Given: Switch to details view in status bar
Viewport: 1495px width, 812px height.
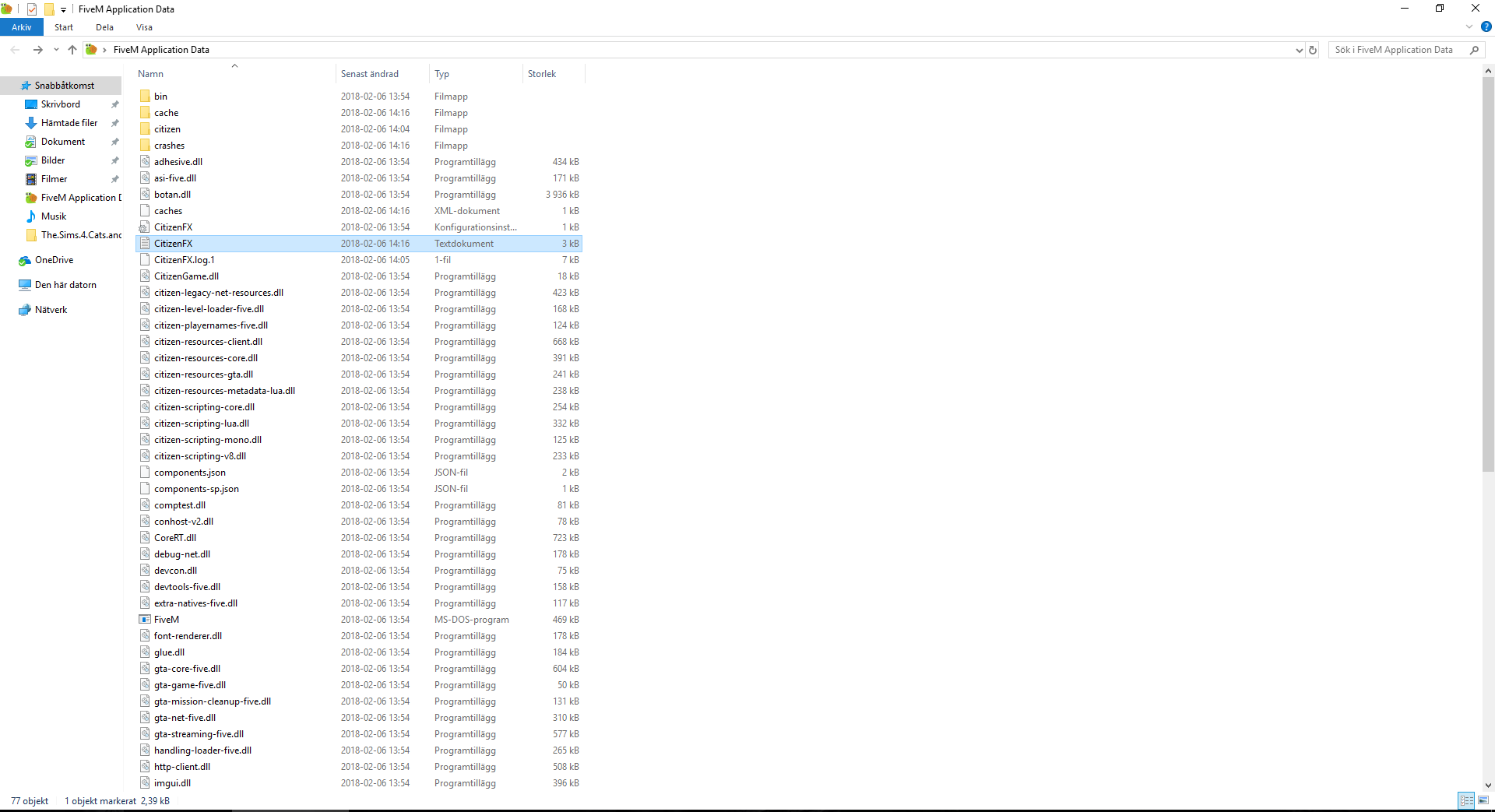Looking at the screenshot, I should [x=1467, y=800].
